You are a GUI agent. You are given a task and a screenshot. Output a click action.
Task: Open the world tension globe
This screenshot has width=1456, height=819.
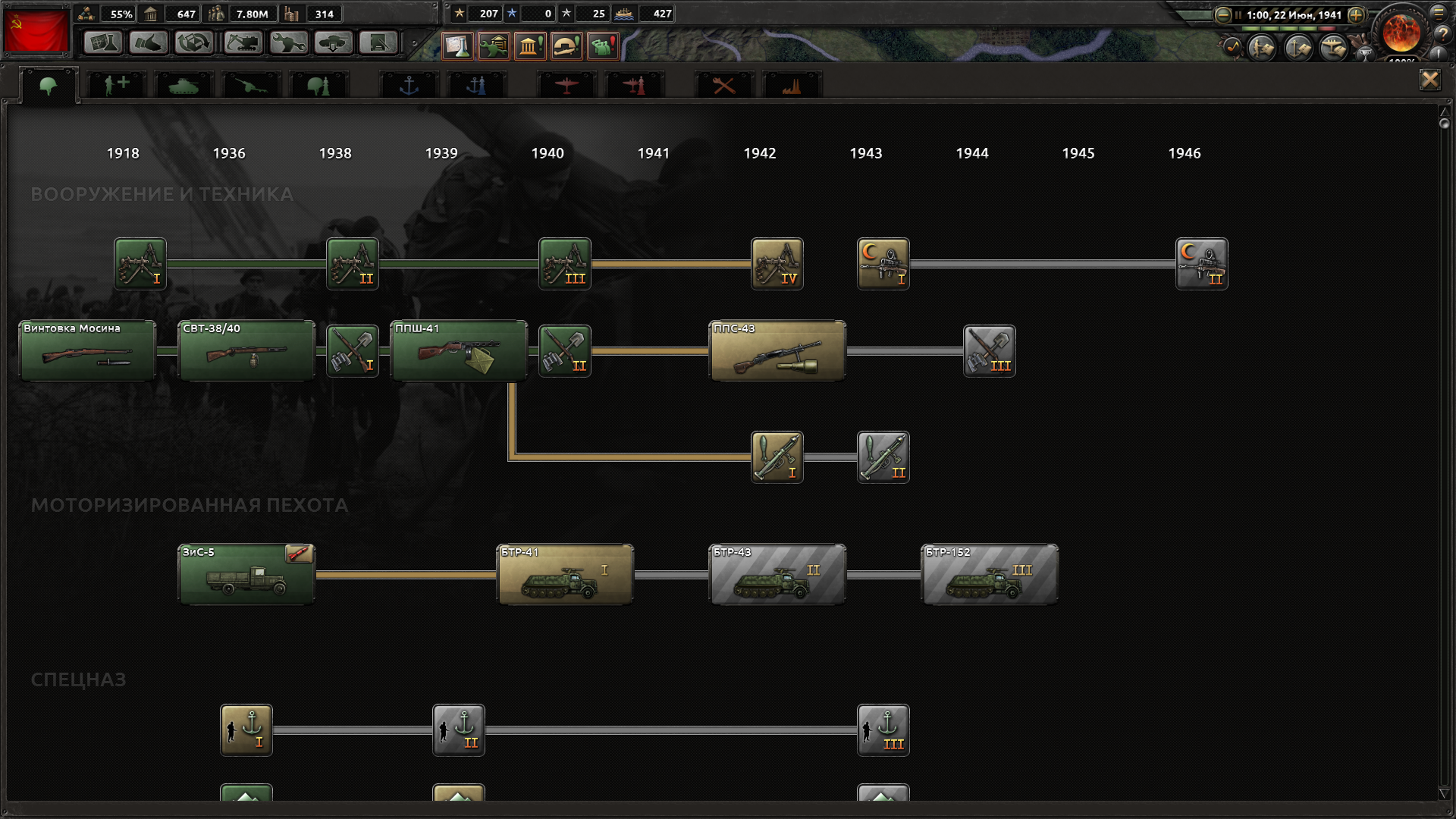point(1401,32)
